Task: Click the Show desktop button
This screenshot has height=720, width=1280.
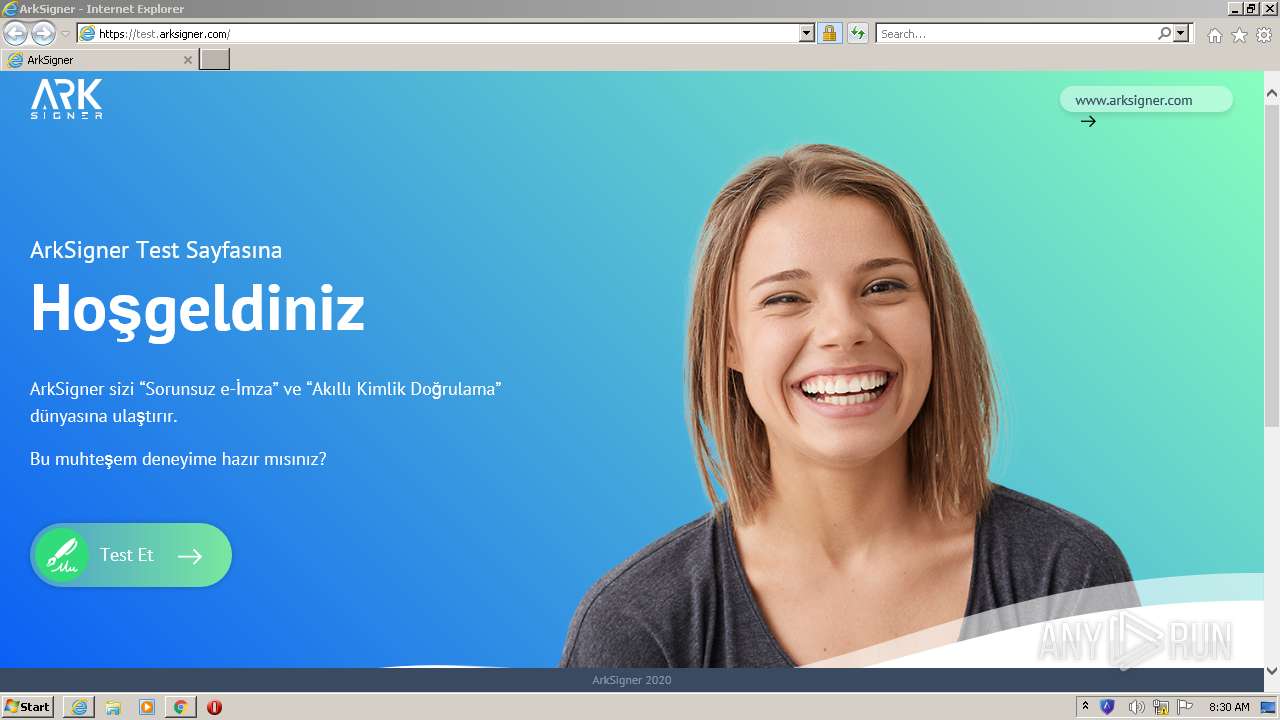Action: point(1268,707)
